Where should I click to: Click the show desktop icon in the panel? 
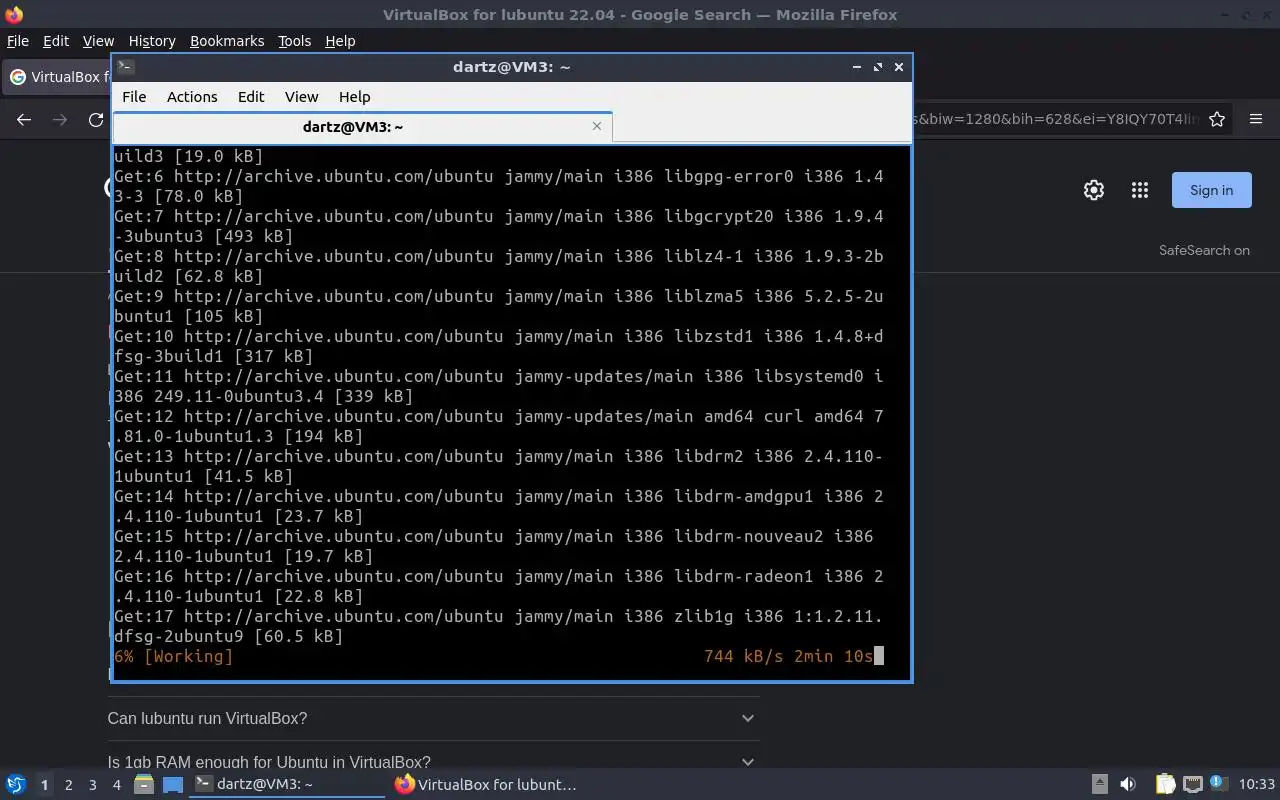173,785
